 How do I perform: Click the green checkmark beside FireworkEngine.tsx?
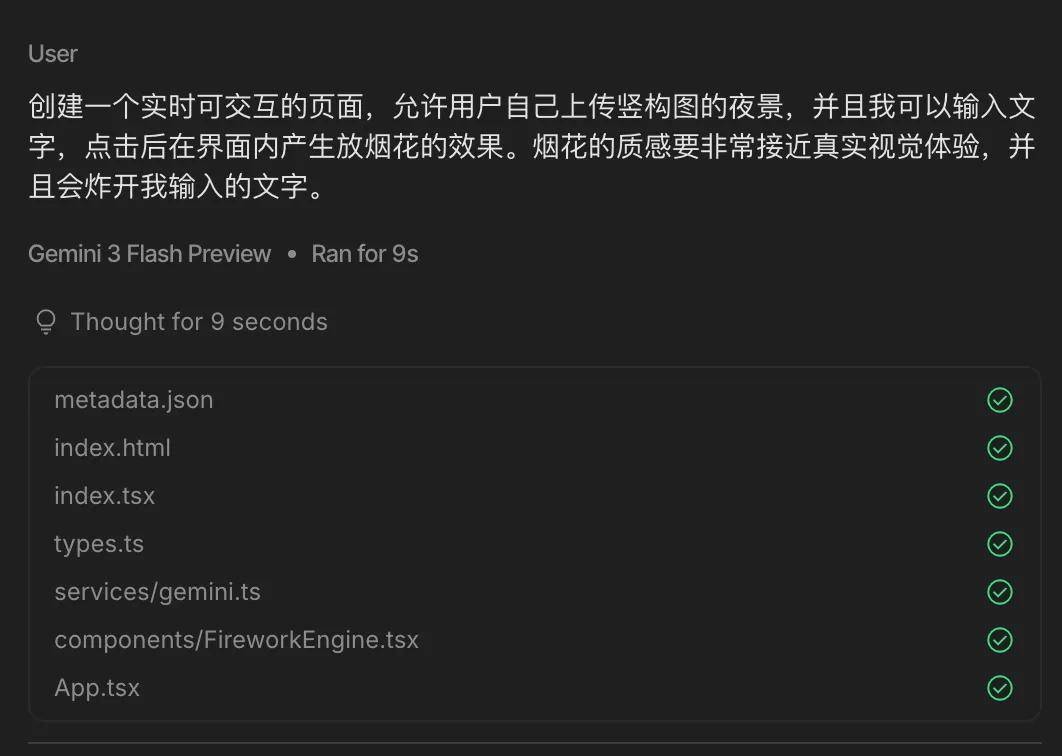coord(1000,640)
